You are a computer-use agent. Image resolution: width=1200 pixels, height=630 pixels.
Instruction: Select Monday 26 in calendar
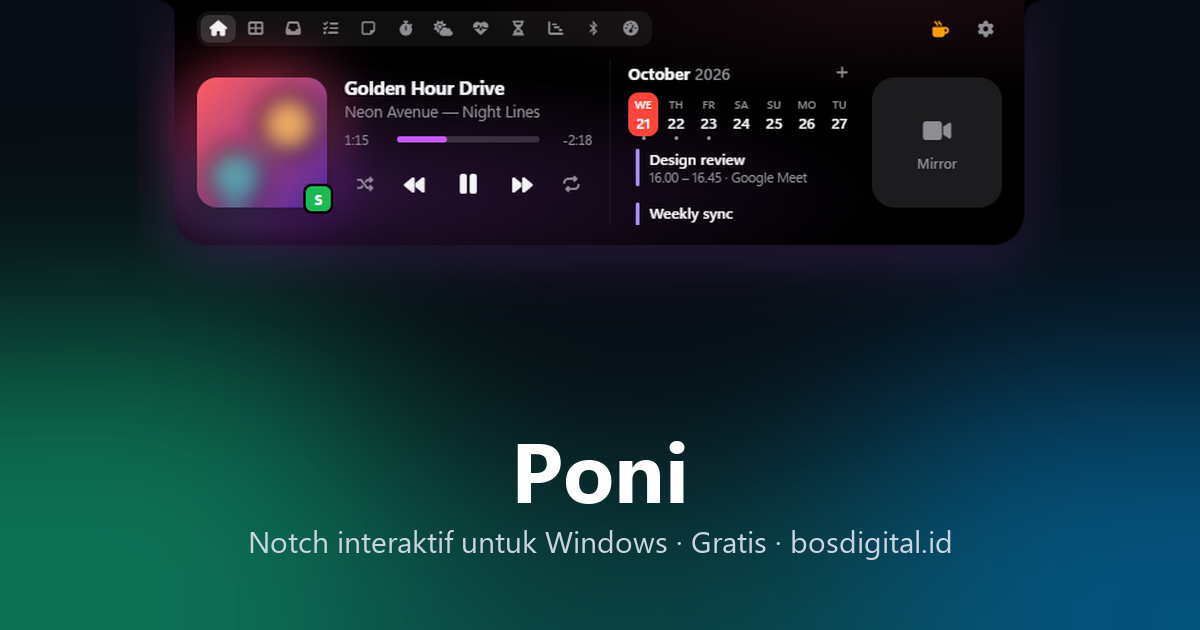pyautogui.click(x=807, y=115)
